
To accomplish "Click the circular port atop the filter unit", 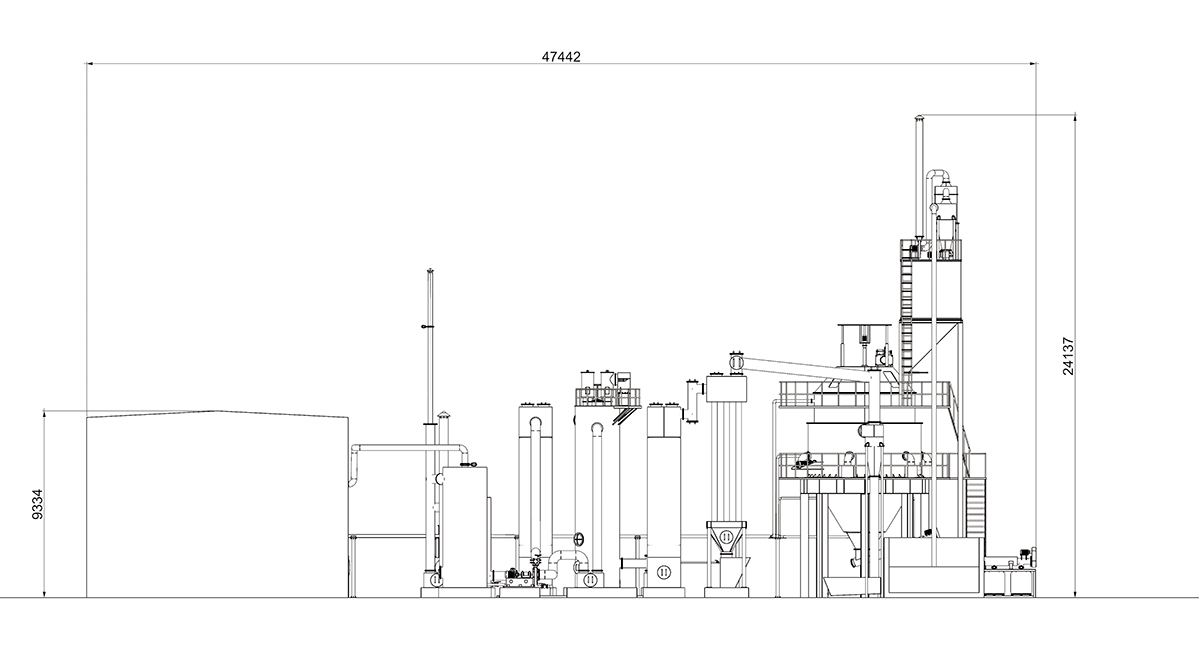I will (x=737, y=362).
